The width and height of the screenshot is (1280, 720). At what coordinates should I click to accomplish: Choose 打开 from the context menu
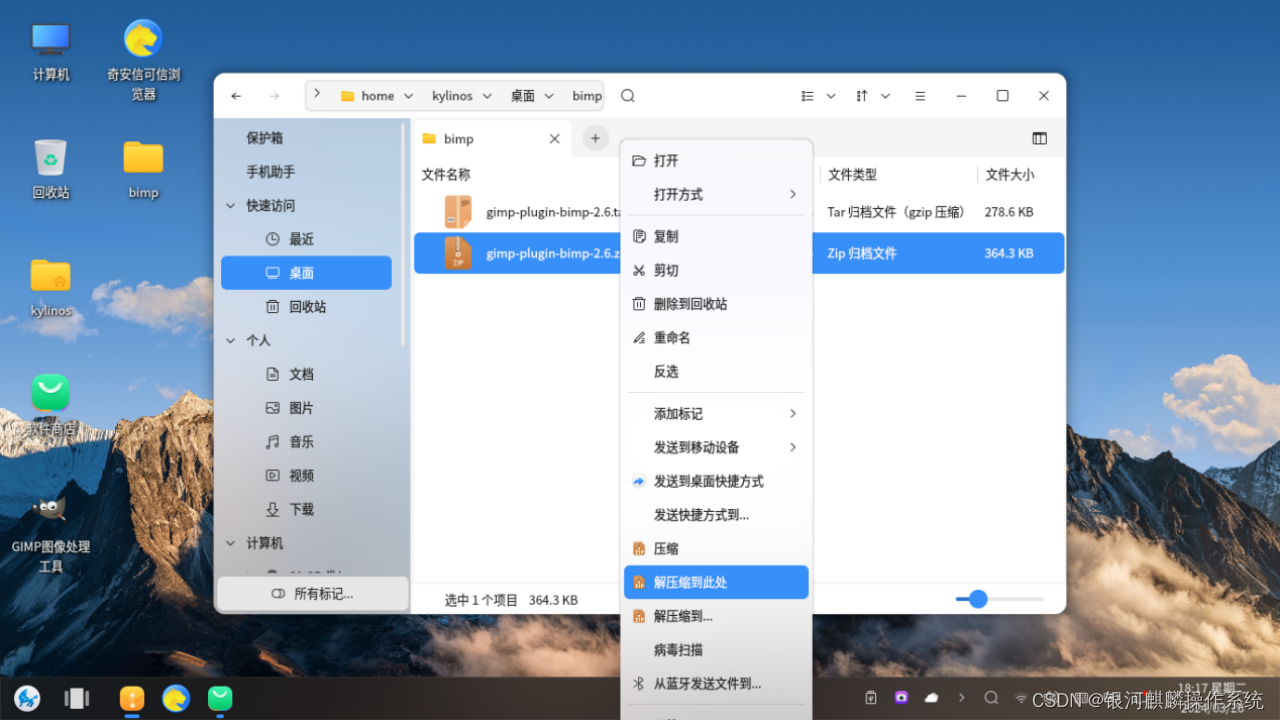coord(716,161)
